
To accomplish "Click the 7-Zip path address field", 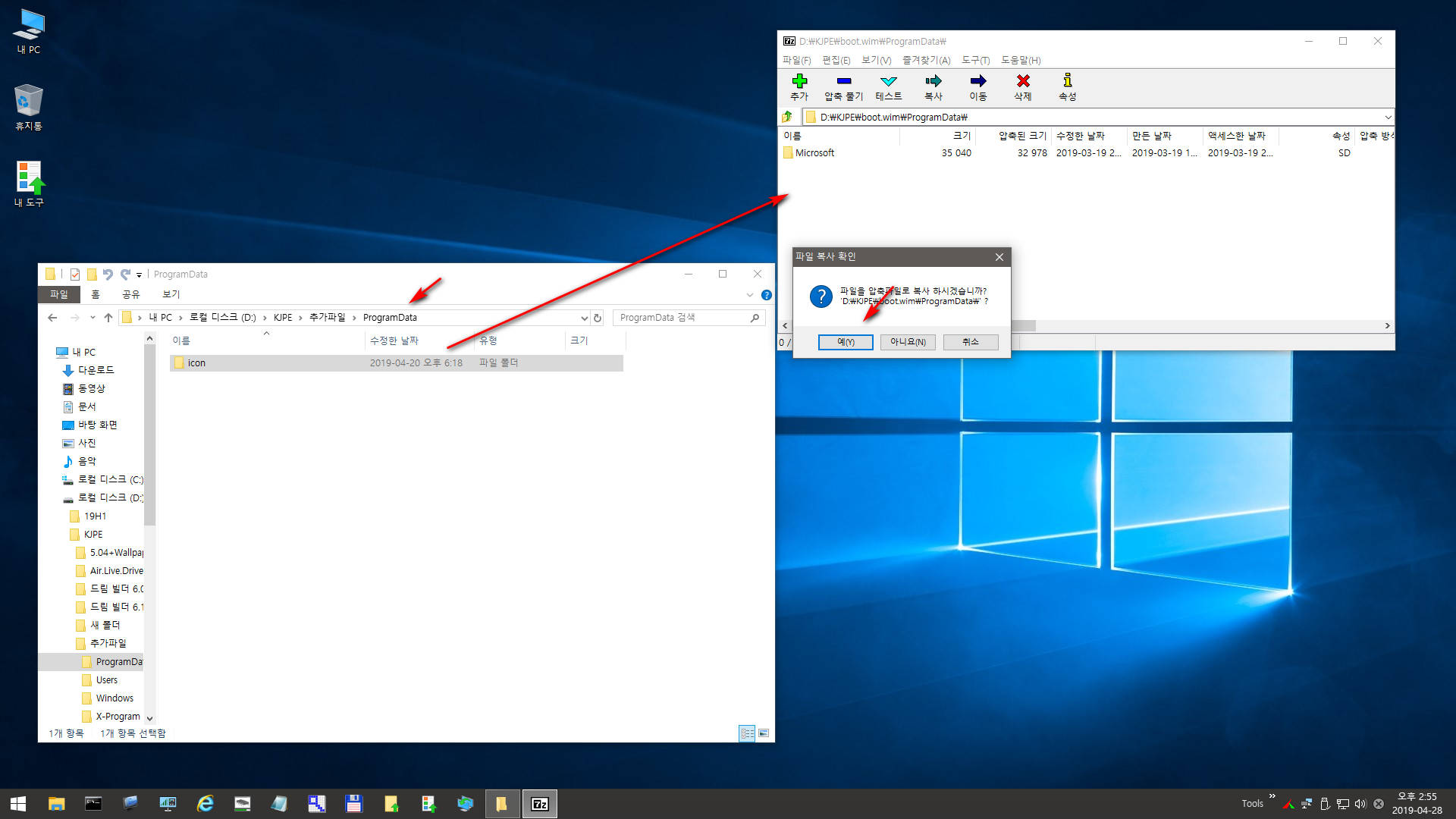I will tap(1097, 117).
